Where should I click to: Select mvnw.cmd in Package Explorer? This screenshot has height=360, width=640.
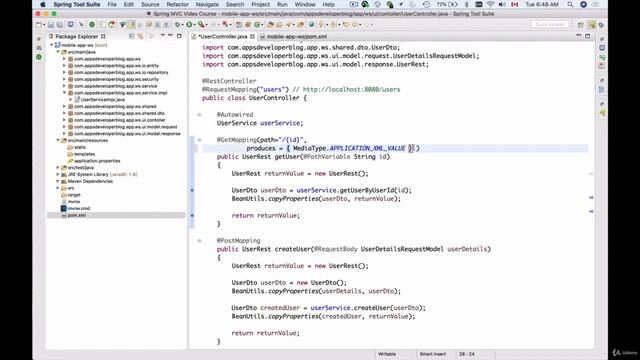point(78,208)
